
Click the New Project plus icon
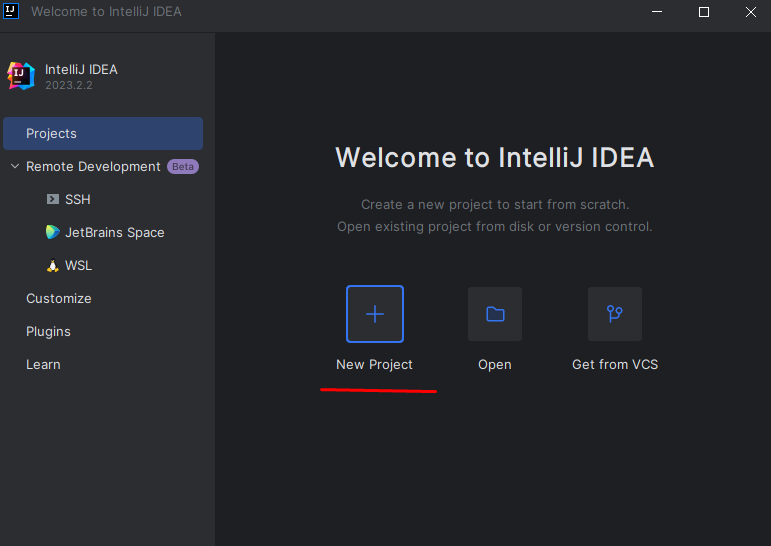tap(375, 314)
